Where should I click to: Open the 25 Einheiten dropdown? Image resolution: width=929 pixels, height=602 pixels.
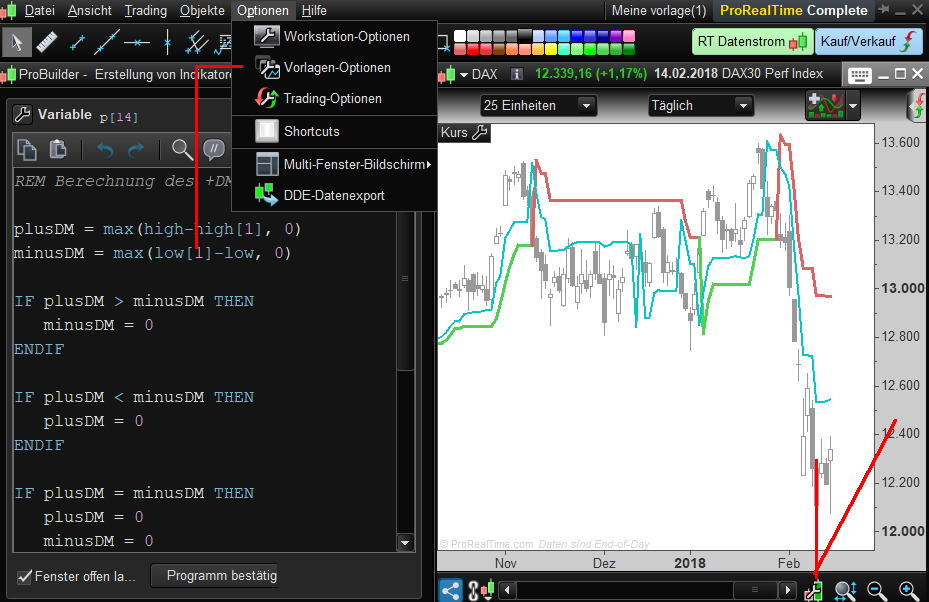click(x=539, y=105)
